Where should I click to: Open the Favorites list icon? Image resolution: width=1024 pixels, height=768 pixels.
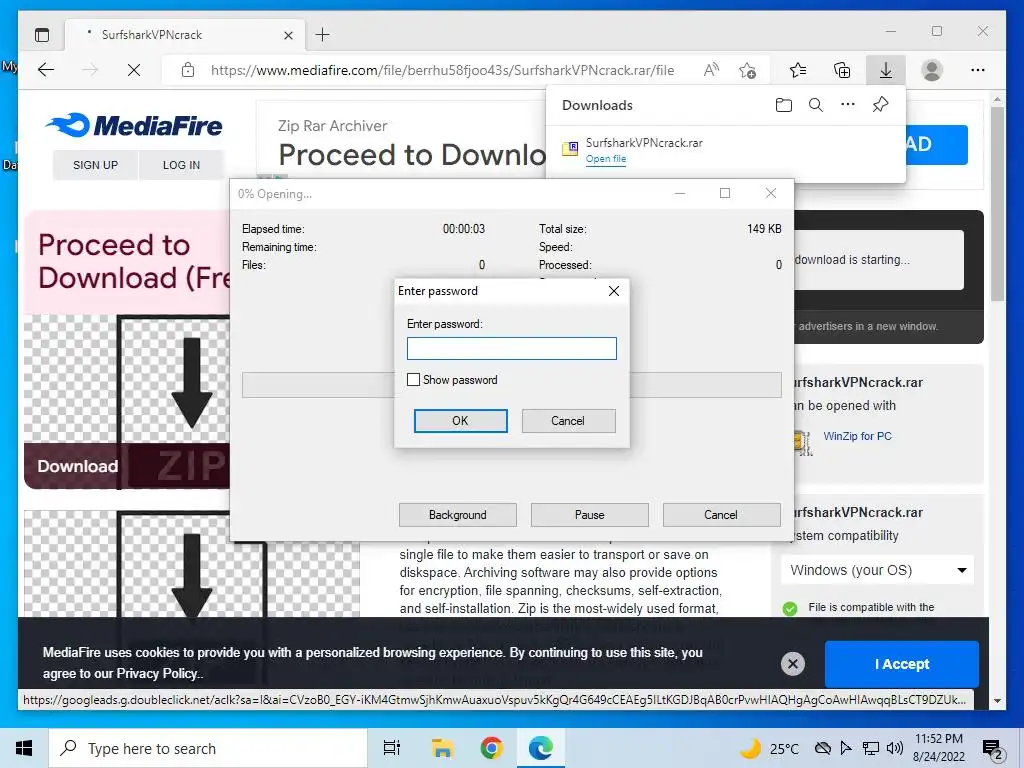click(798, 70)
